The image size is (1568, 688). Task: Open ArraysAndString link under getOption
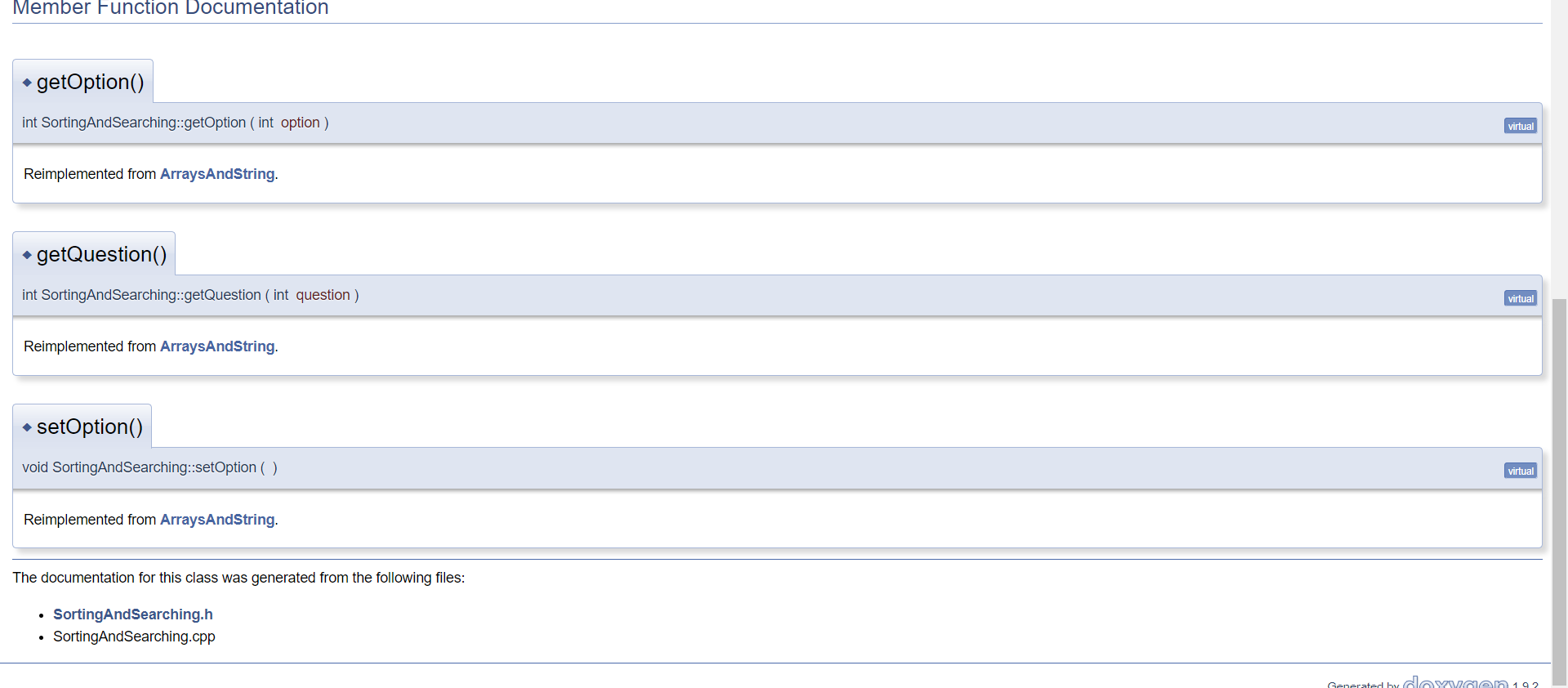(217, 174)
